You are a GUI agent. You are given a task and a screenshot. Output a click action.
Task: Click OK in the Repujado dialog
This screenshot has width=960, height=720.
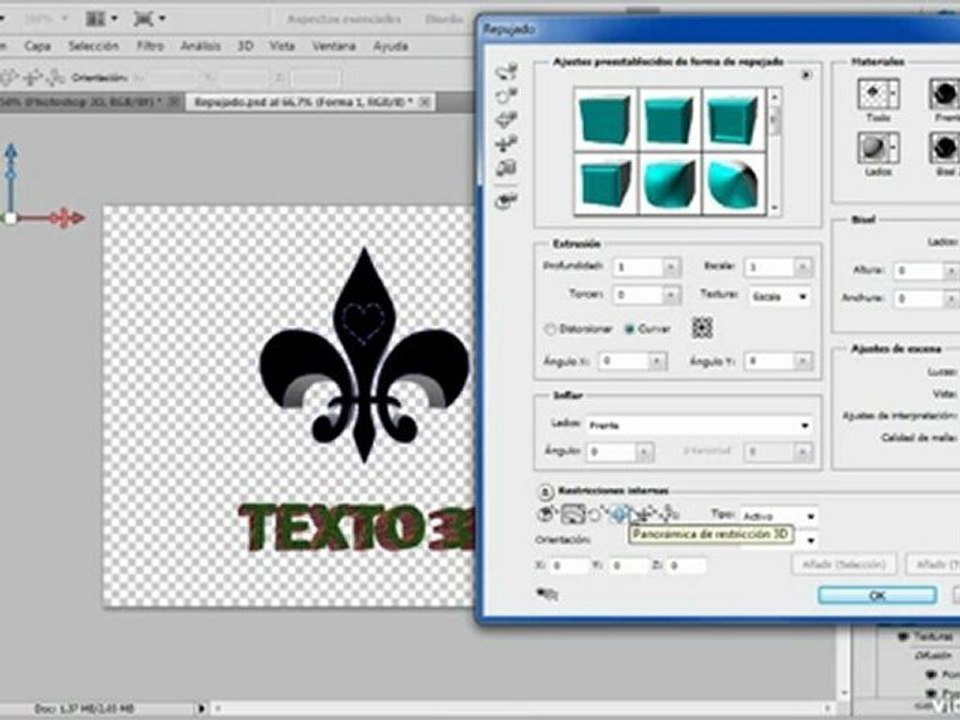pos(877,594)
